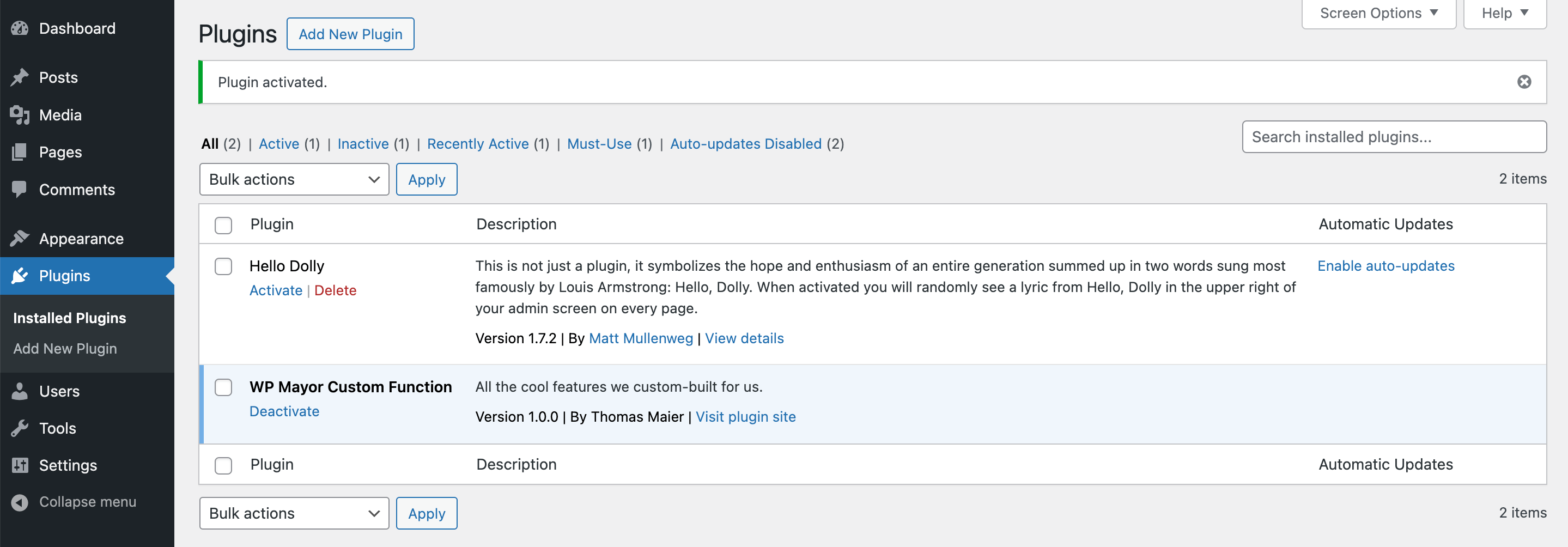Click View details for Hello Dolly
This screenshot has width=1568, height=547.
tap(744, 338)
